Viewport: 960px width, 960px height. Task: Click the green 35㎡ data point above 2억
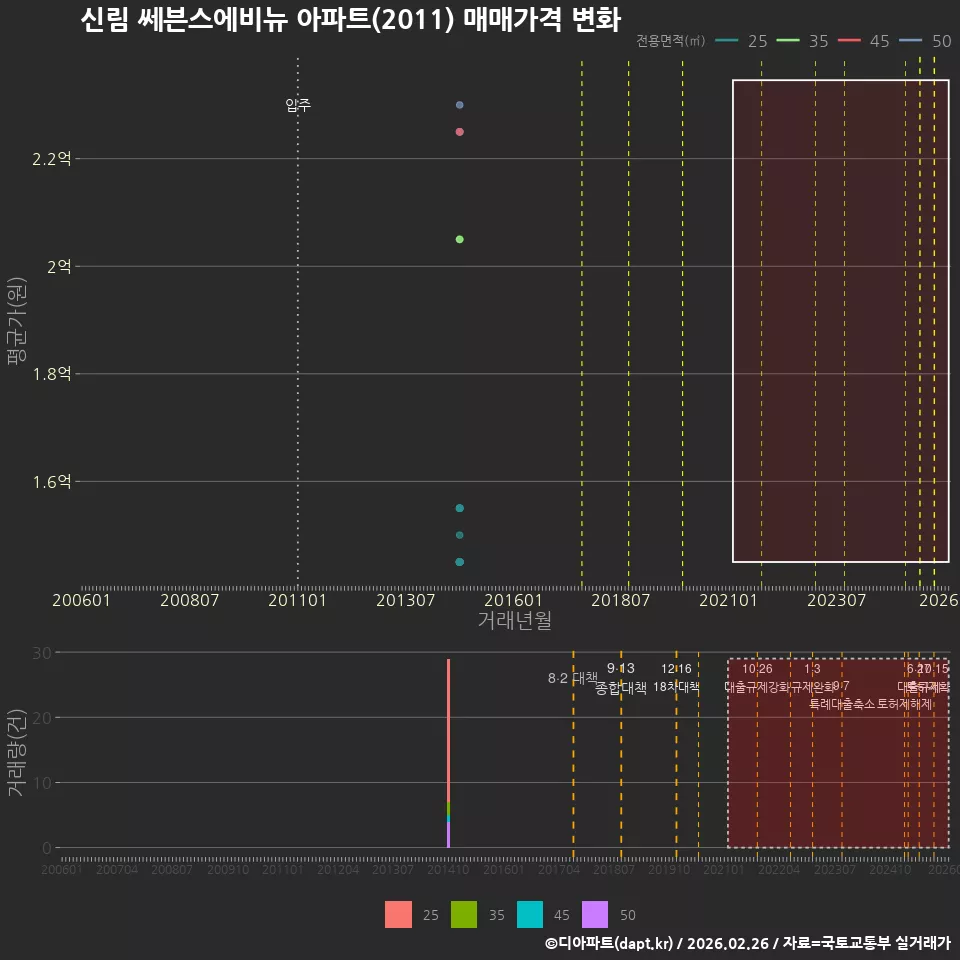460,239
